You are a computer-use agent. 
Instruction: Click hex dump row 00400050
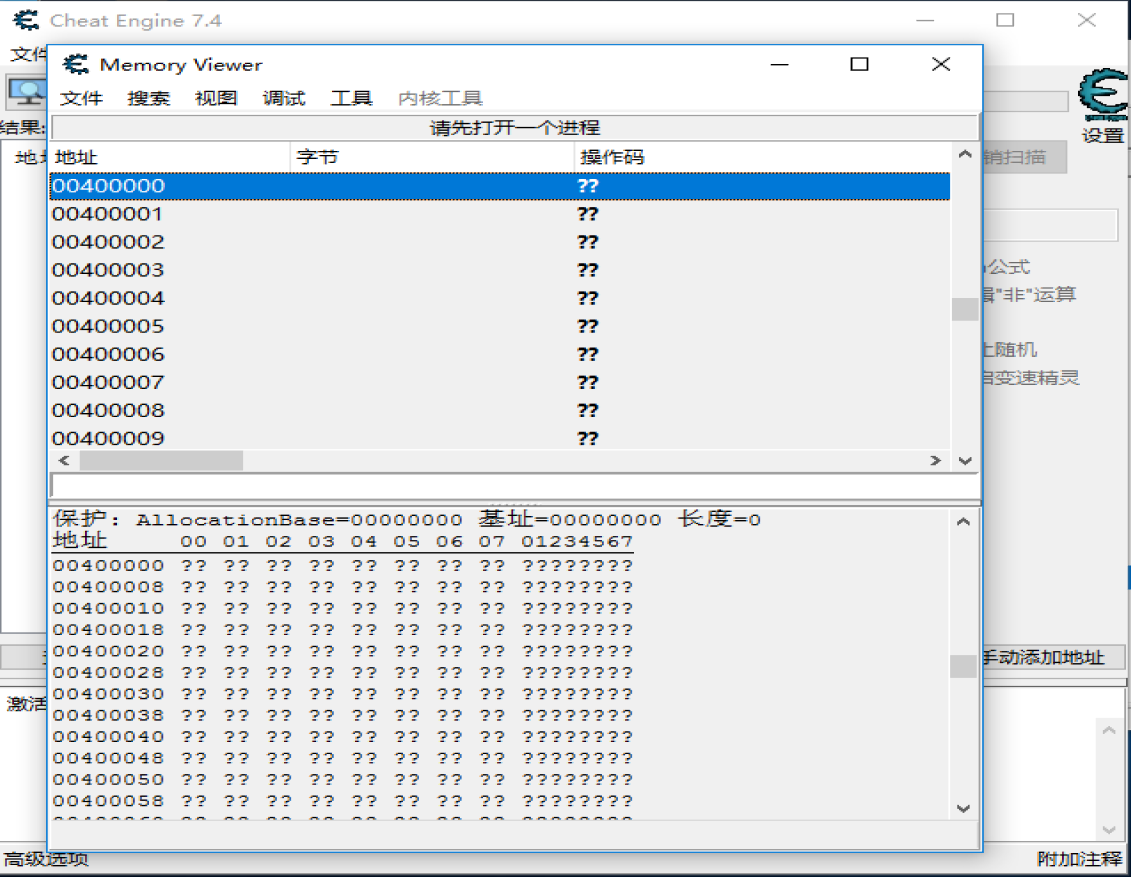[x=343, y=780]
